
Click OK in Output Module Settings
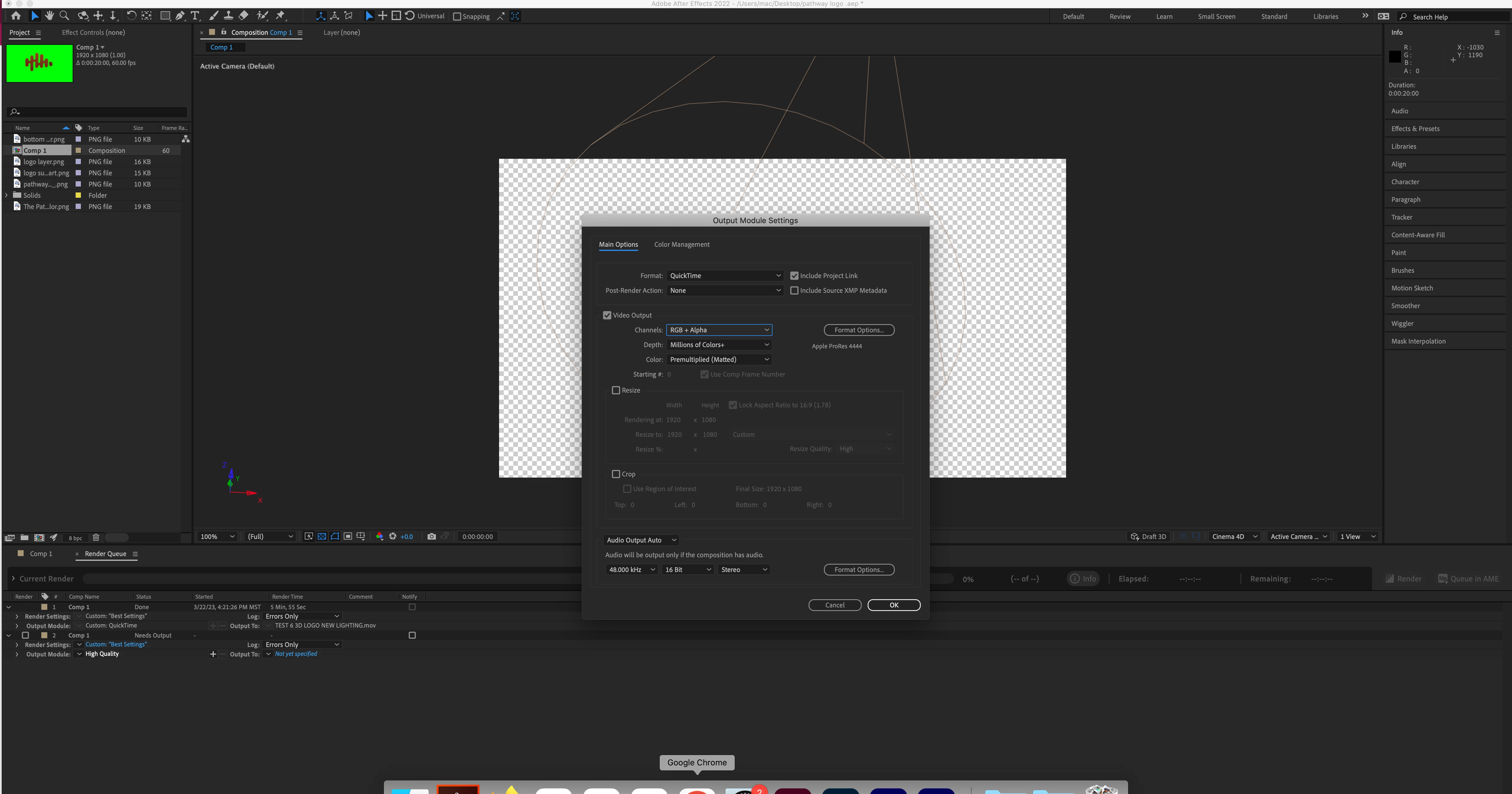click(x=893, y=605)
